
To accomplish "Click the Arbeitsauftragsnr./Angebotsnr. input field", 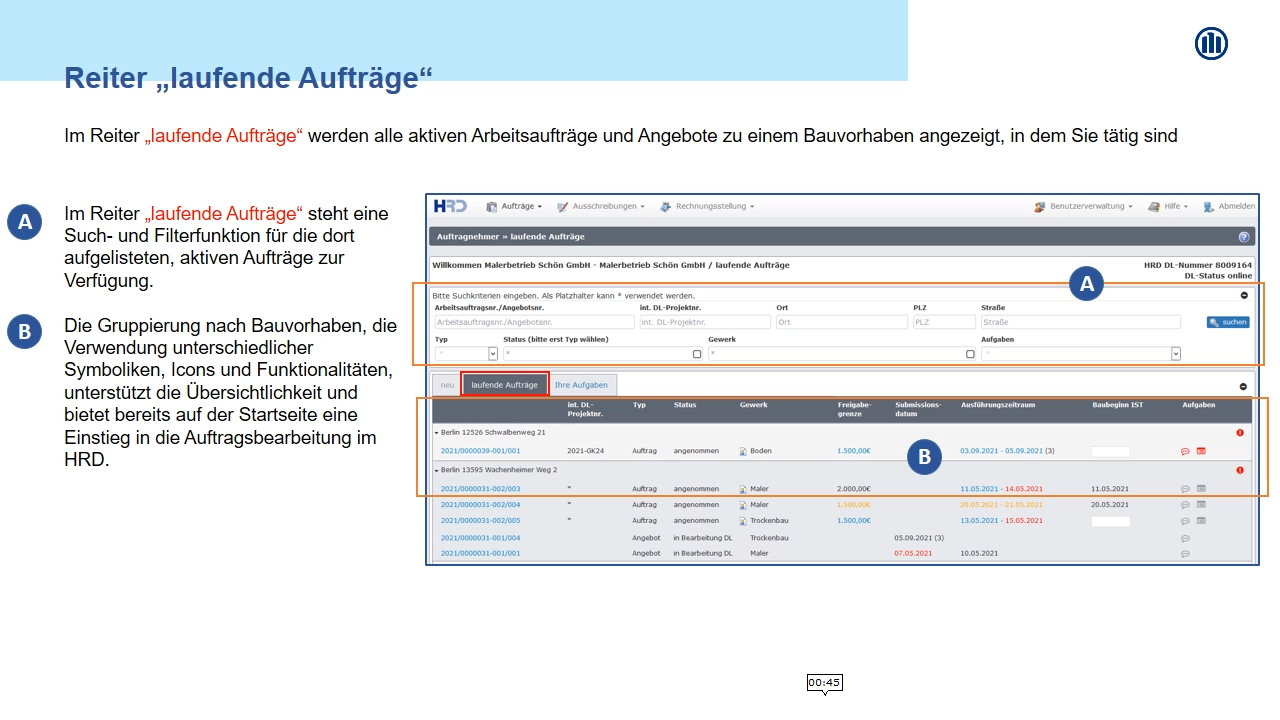I will [x=534, y=322].
